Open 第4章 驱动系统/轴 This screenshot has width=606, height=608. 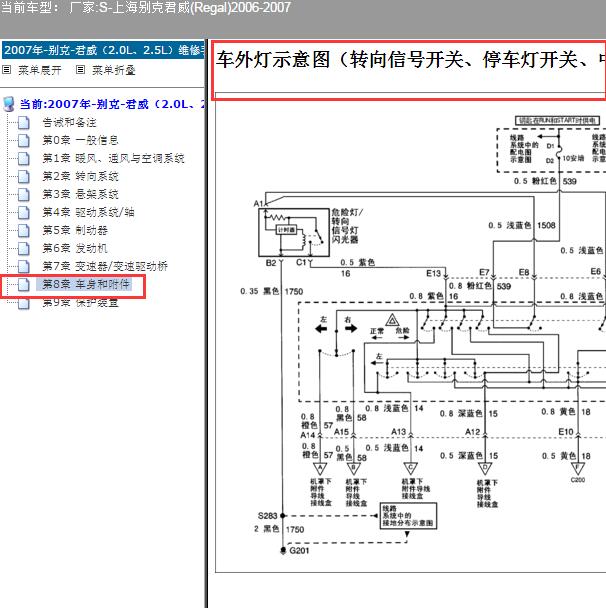point(88,212)
